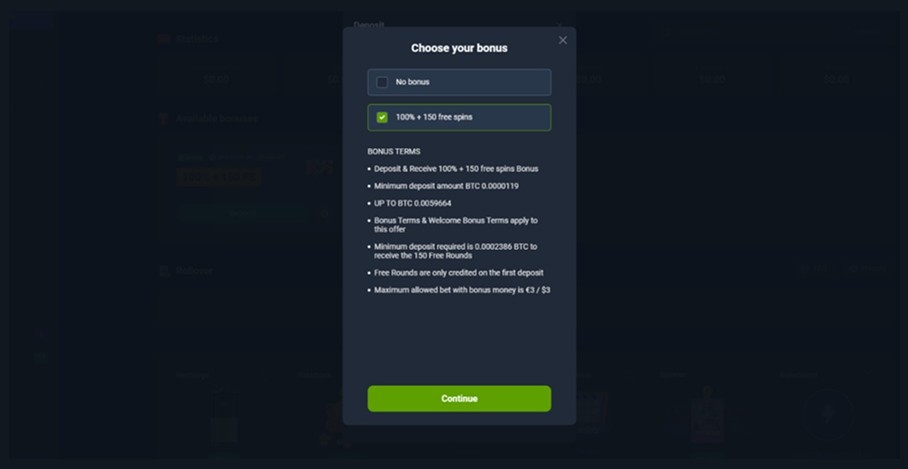Click the green icon in left sidebar
The image size is (908, 469).
[x=40, y=358]
